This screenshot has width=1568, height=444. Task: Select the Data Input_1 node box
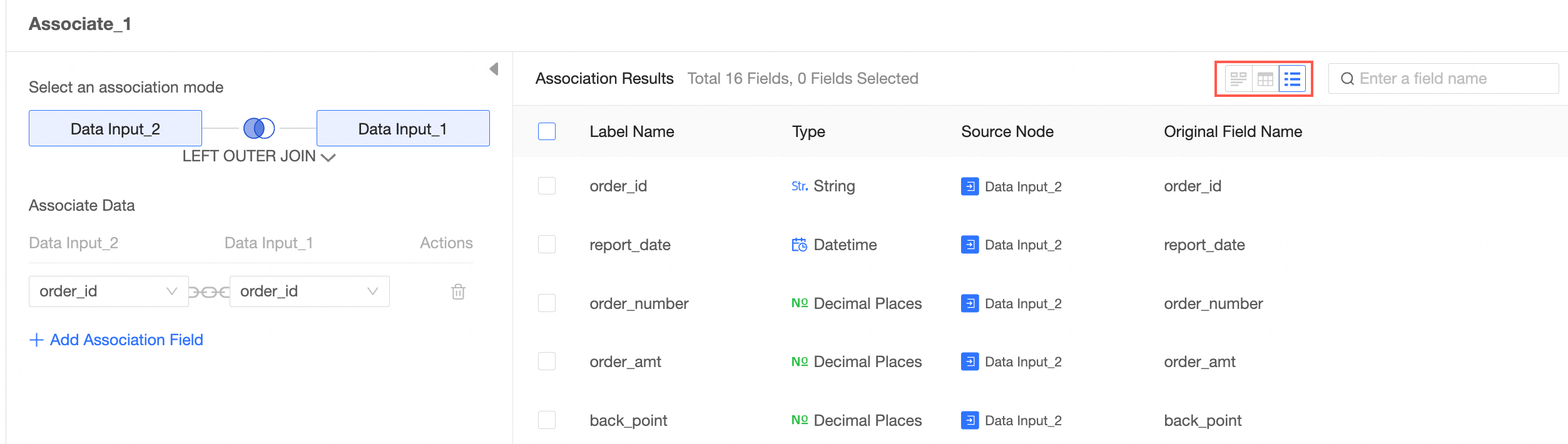(403, 128)
